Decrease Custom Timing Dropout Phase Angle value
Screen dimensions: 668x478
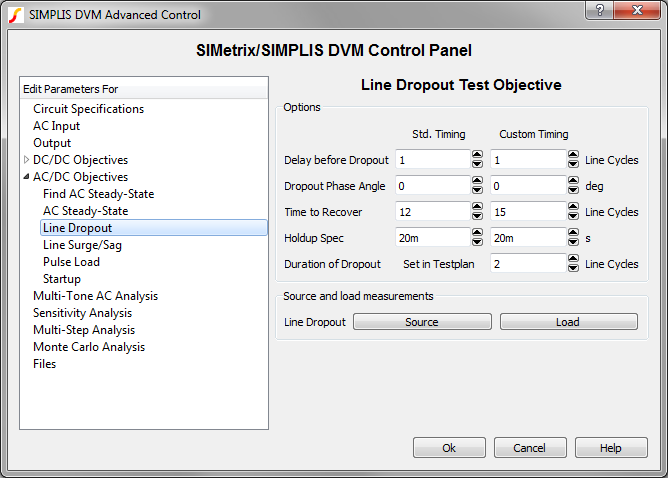click(573, 190)
